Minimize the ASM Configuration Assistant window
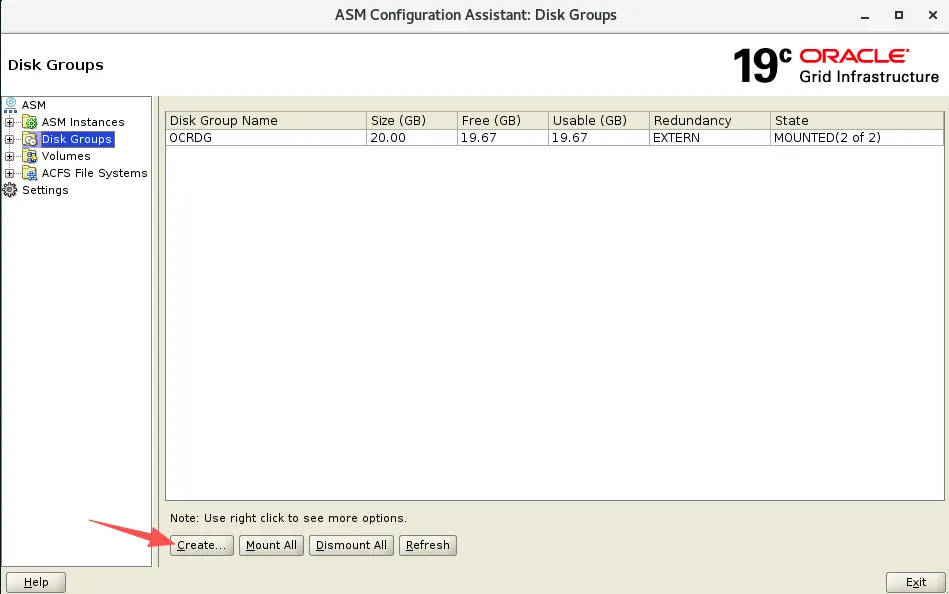The height and width of the screenshot is (594, 949). tap(865, 16)
